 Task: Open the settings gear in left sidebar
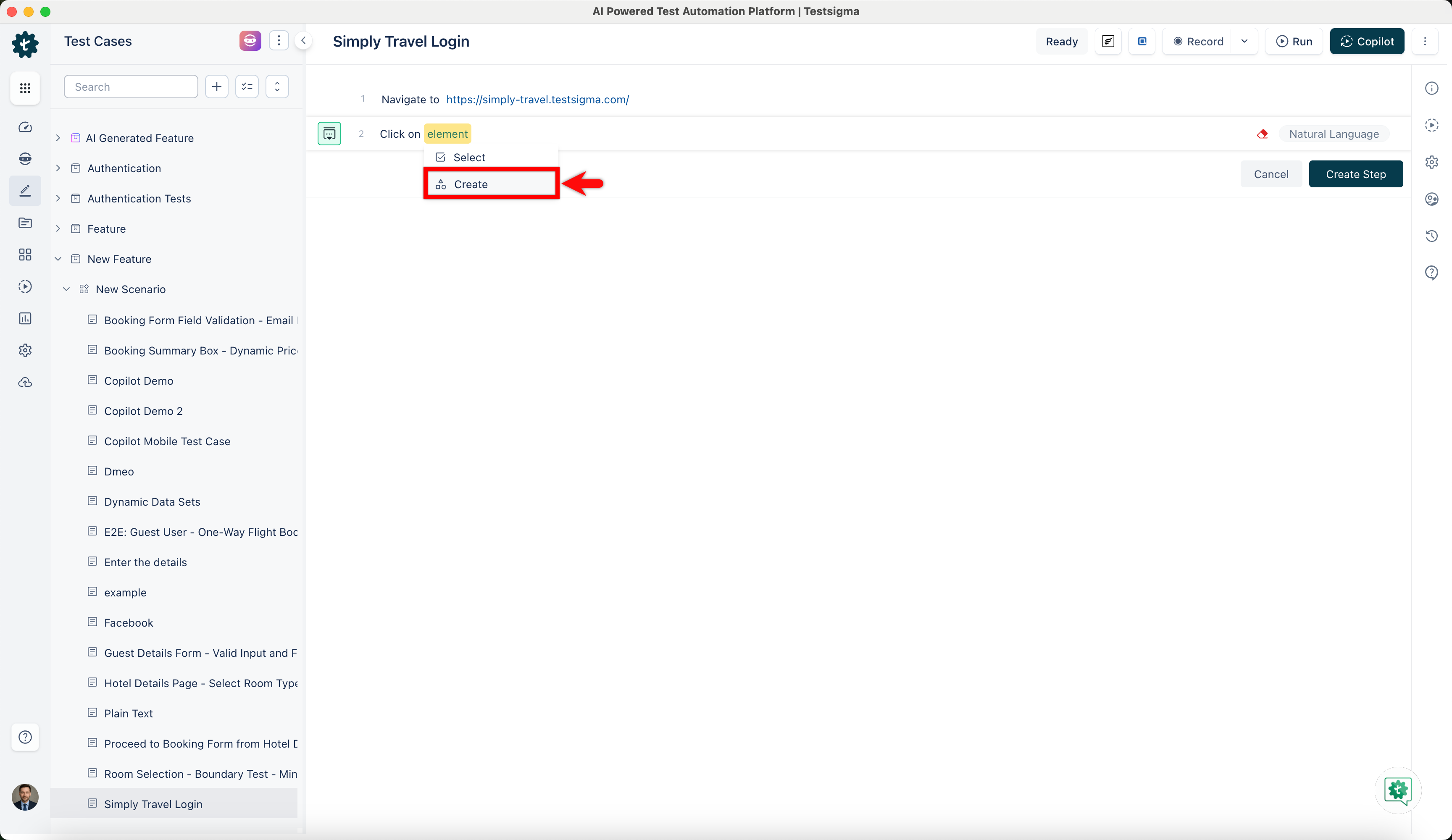pos(25,350)
